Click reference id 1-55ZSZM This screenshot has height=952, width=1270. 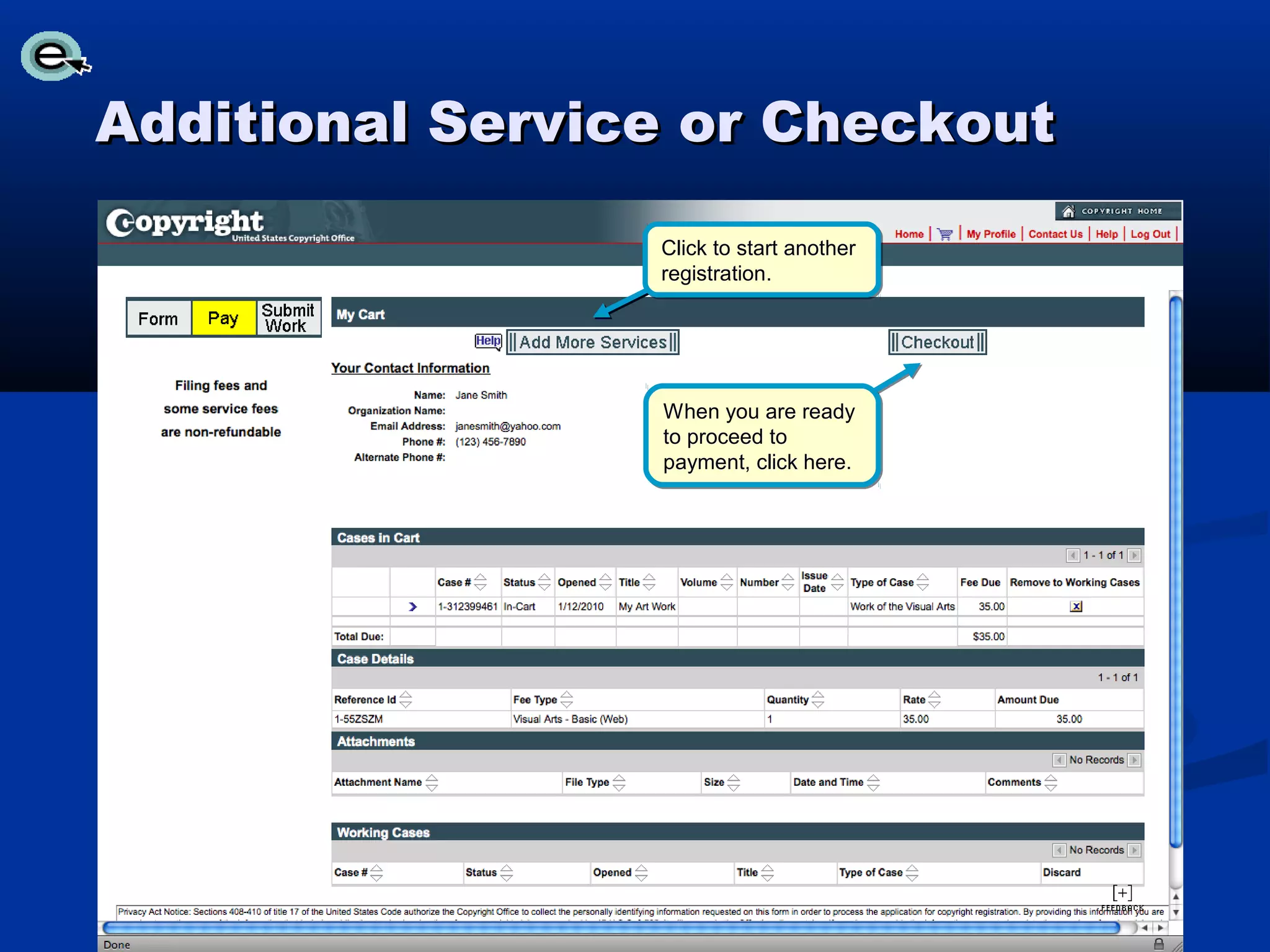coord(358,719)
